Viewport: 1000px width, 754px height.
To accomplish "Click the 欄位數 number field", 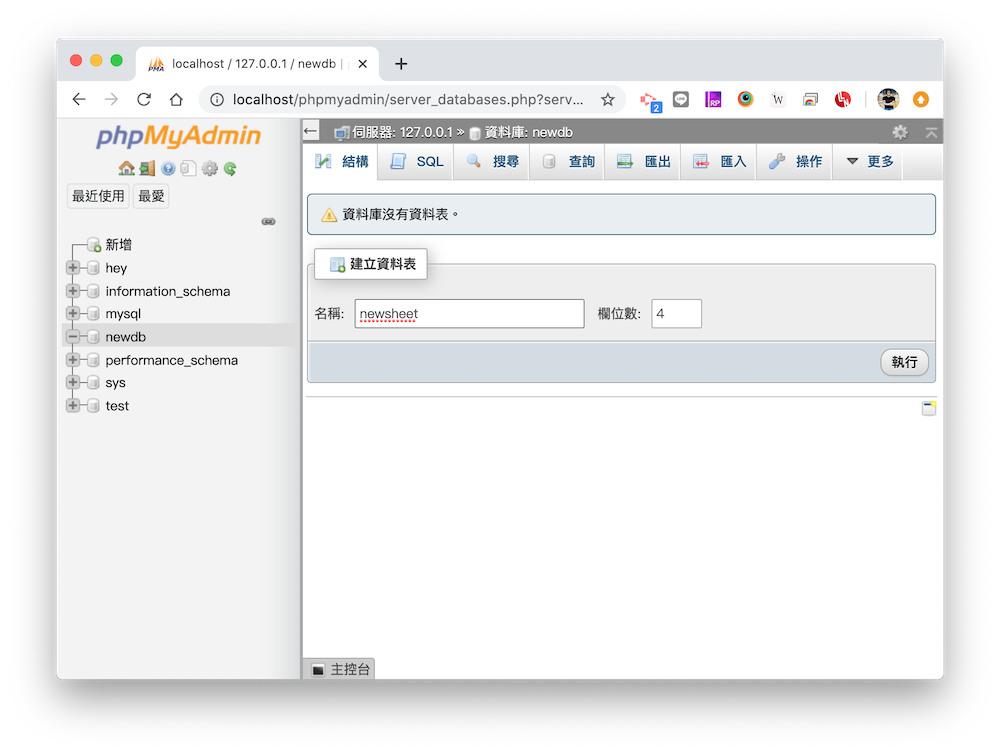I will [x=677, y=314].
